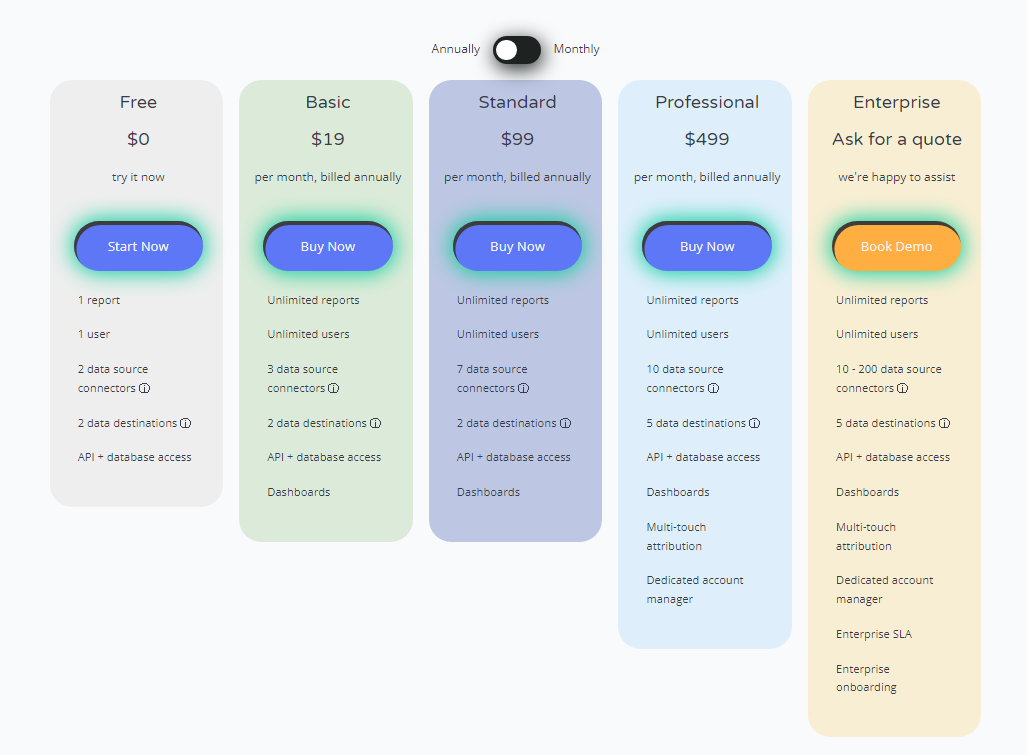Viewport: 1027px width, 755px height.
Task: Show info for Standard data destinations
Action: pyautogui.click(x=565, y=423)
